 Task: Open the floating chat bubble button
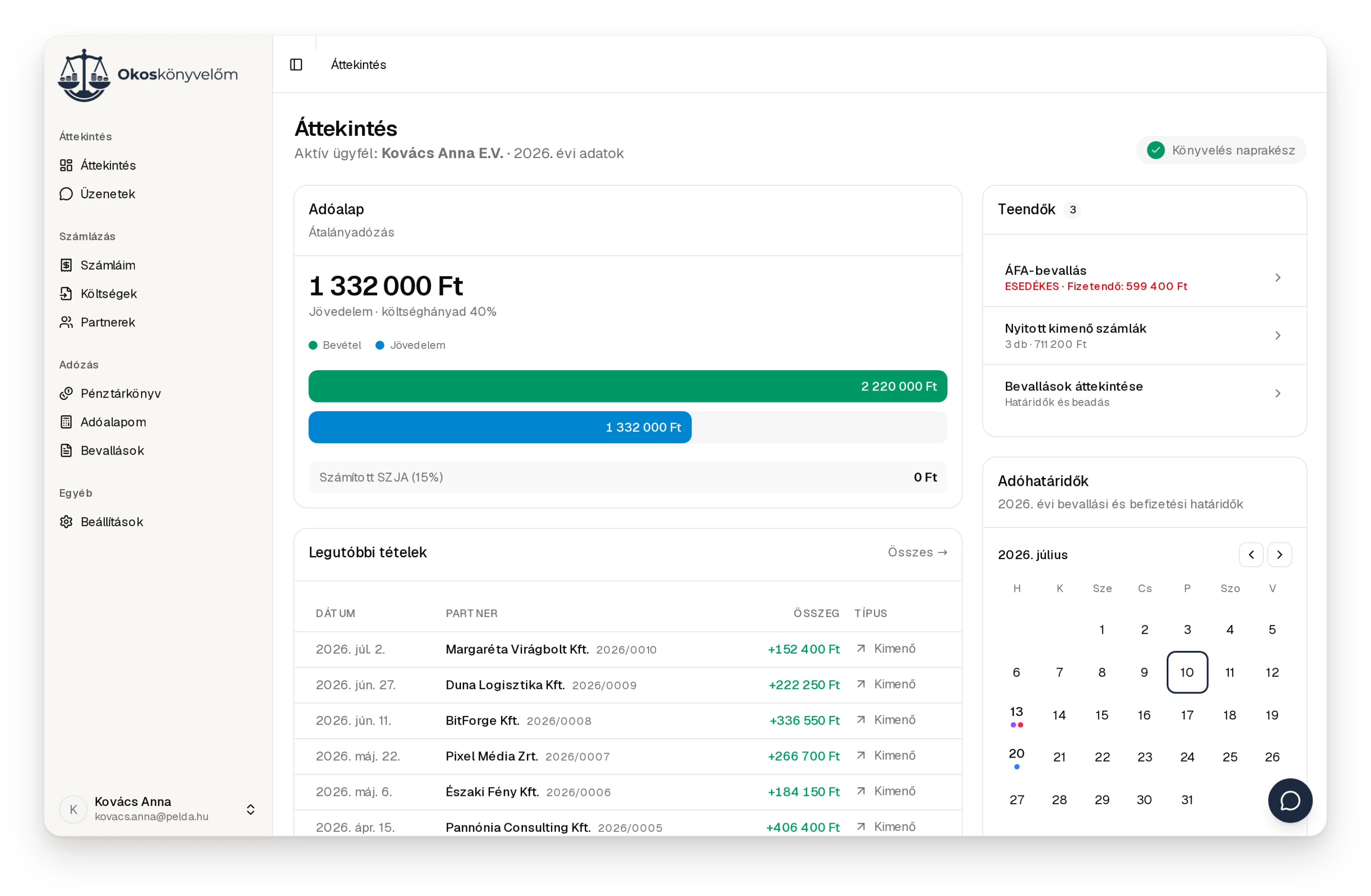pos(1290,800)
